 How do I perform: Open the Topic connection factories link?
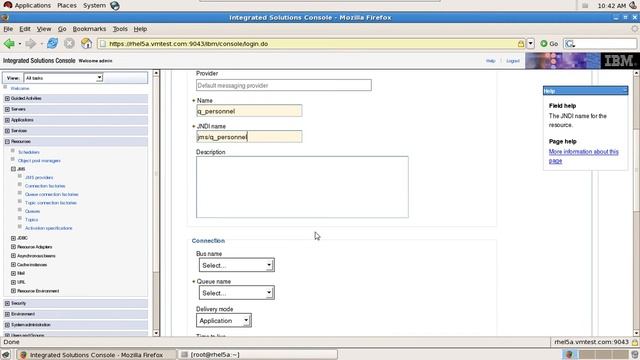(x=51, y=203)
